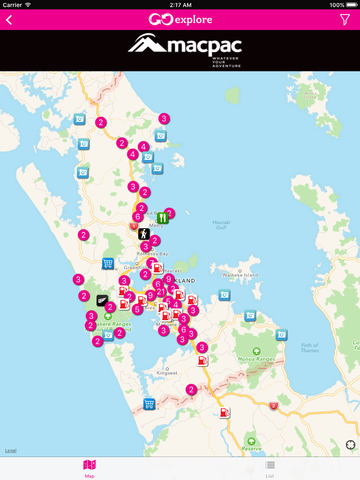The height and width of the screenshot is (480, 360).
Task: Switch to the Map tab
Action: coord(89,468)
